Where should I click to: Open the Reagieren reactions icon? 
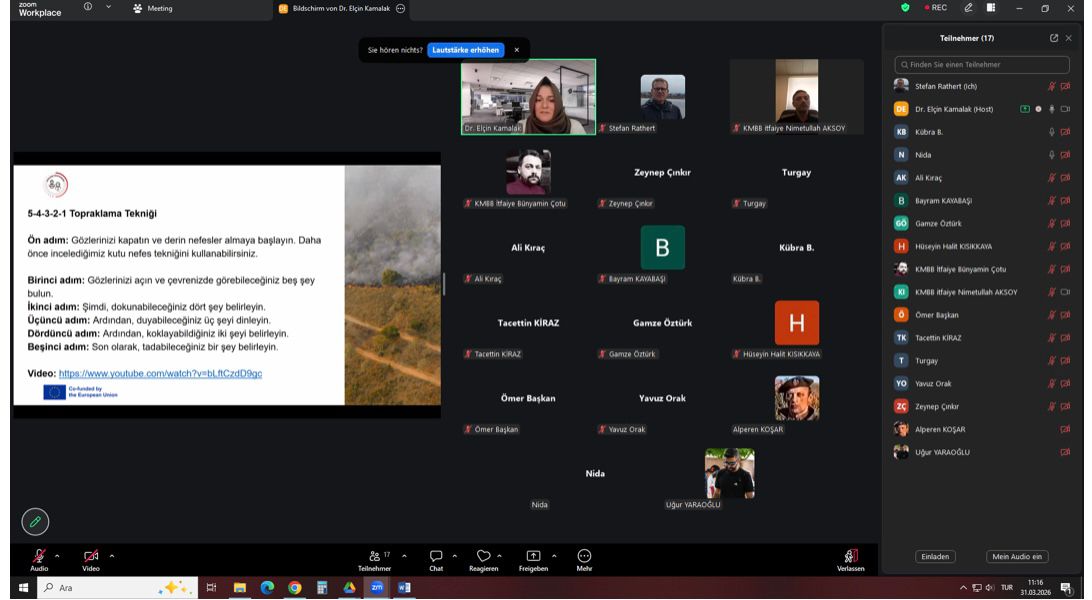point(483,556)
